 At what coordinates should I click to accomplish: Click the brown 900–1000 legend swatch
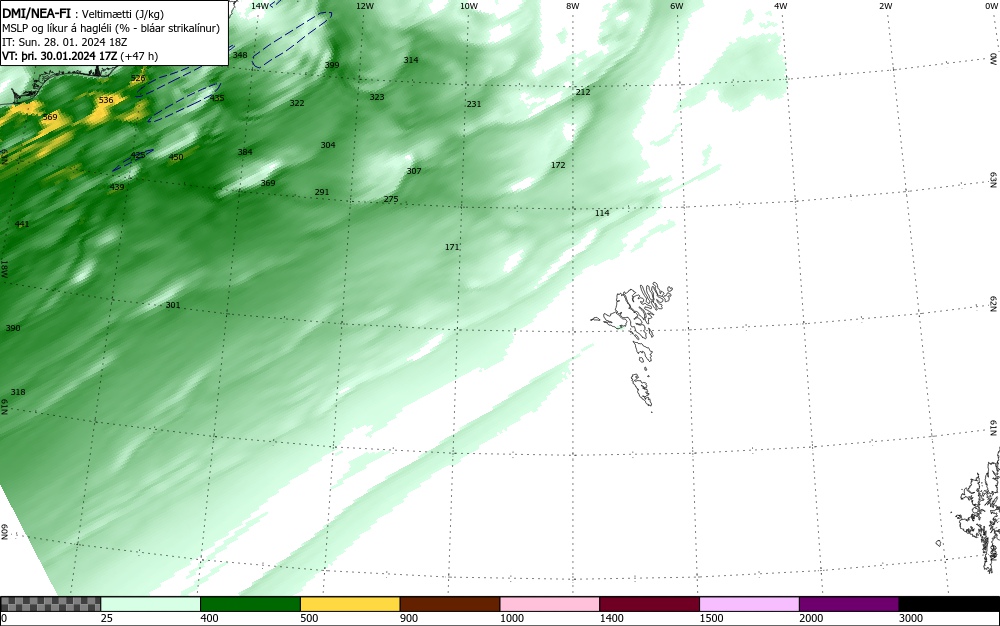tap(450, 604)
